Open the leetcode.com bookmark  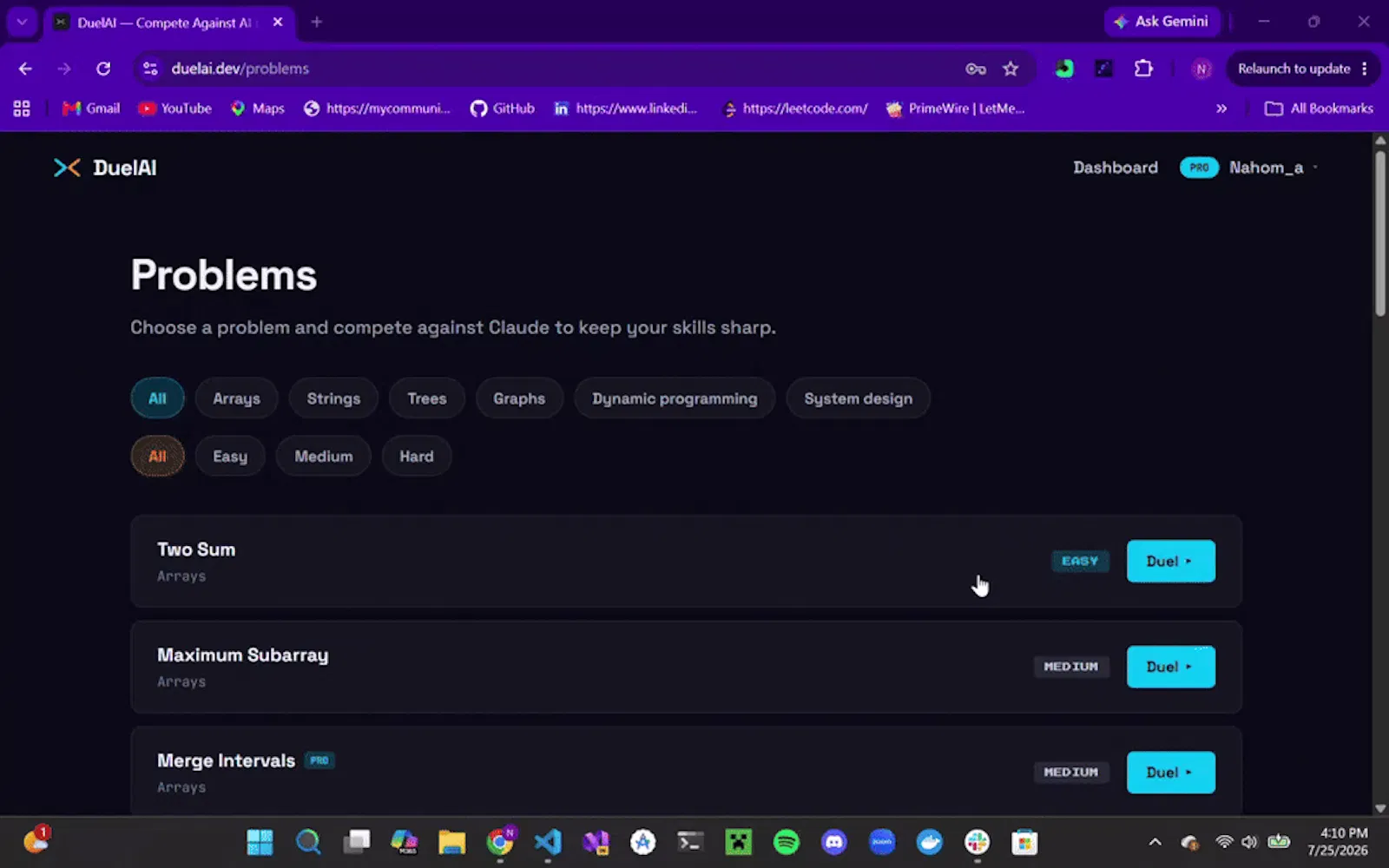795,108
